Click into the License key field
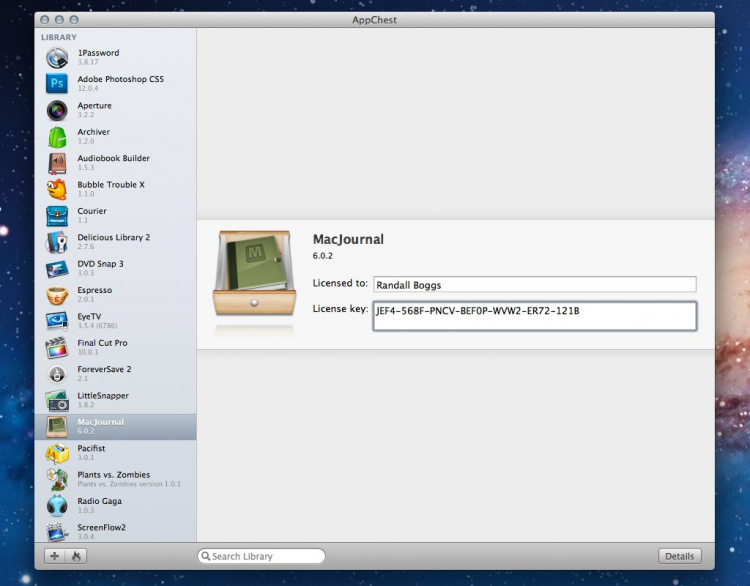The height and width of the screenshot is (586, 750). (535, 316)
